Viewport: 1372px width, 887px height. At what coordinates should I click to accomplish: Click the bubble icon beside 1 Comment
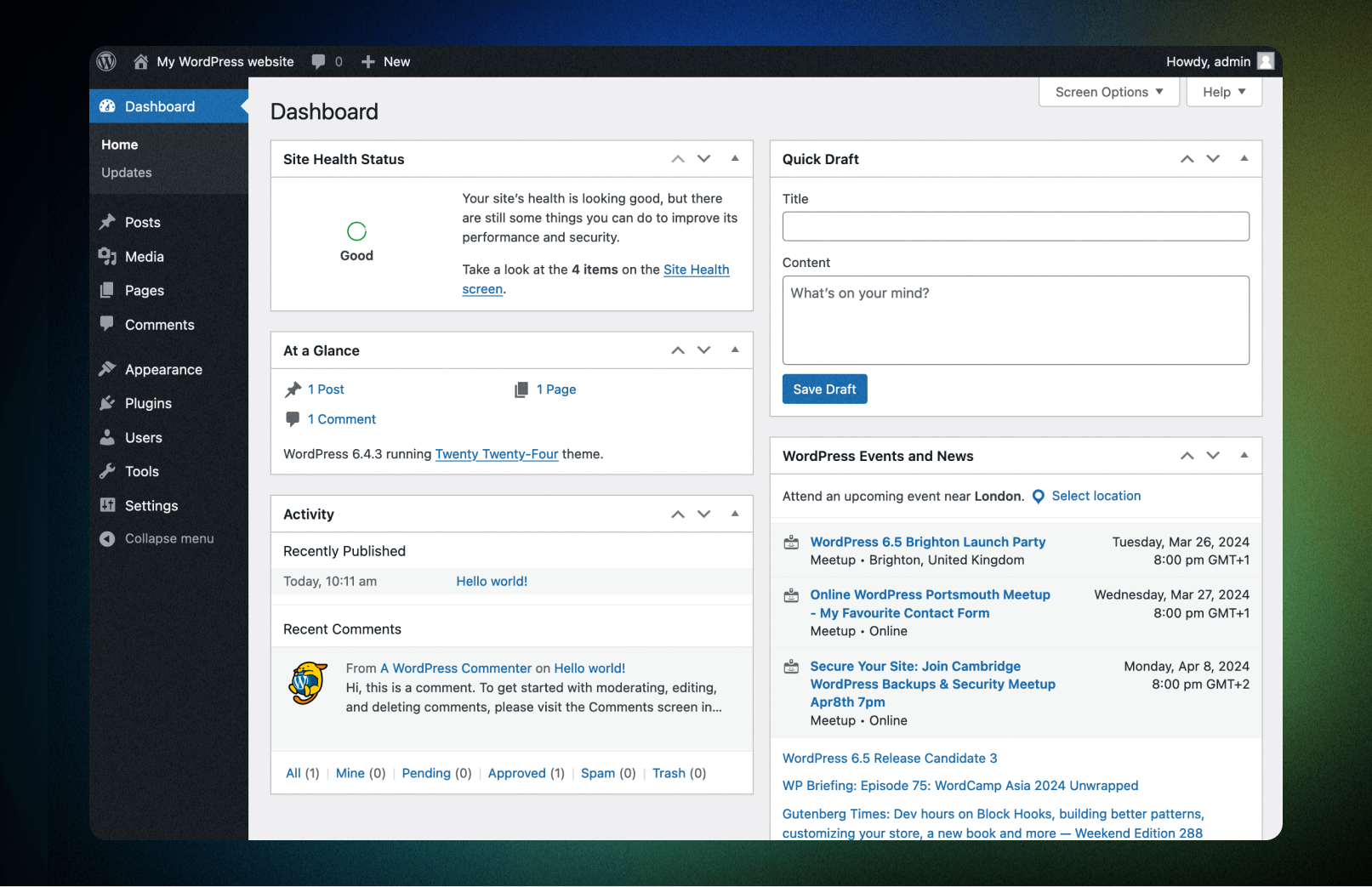(x=293, y=418)
